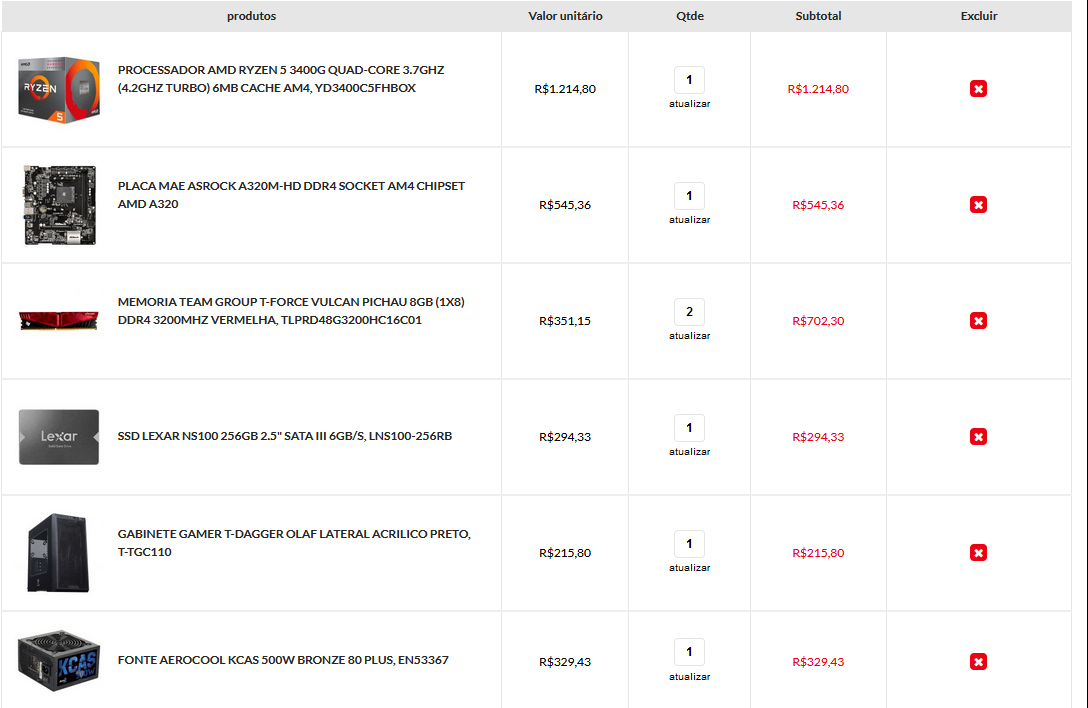View the red Vulcan memory stick image
Image resolution: width=1088 pixels, height=708 pixels.
(59, 321)
